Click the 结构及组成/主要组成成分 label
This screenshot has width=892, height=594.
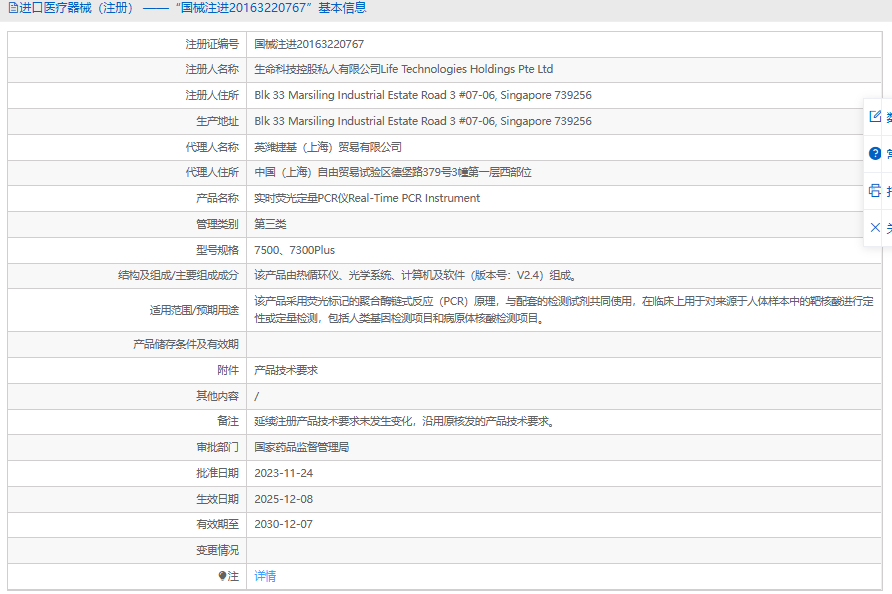179,276
